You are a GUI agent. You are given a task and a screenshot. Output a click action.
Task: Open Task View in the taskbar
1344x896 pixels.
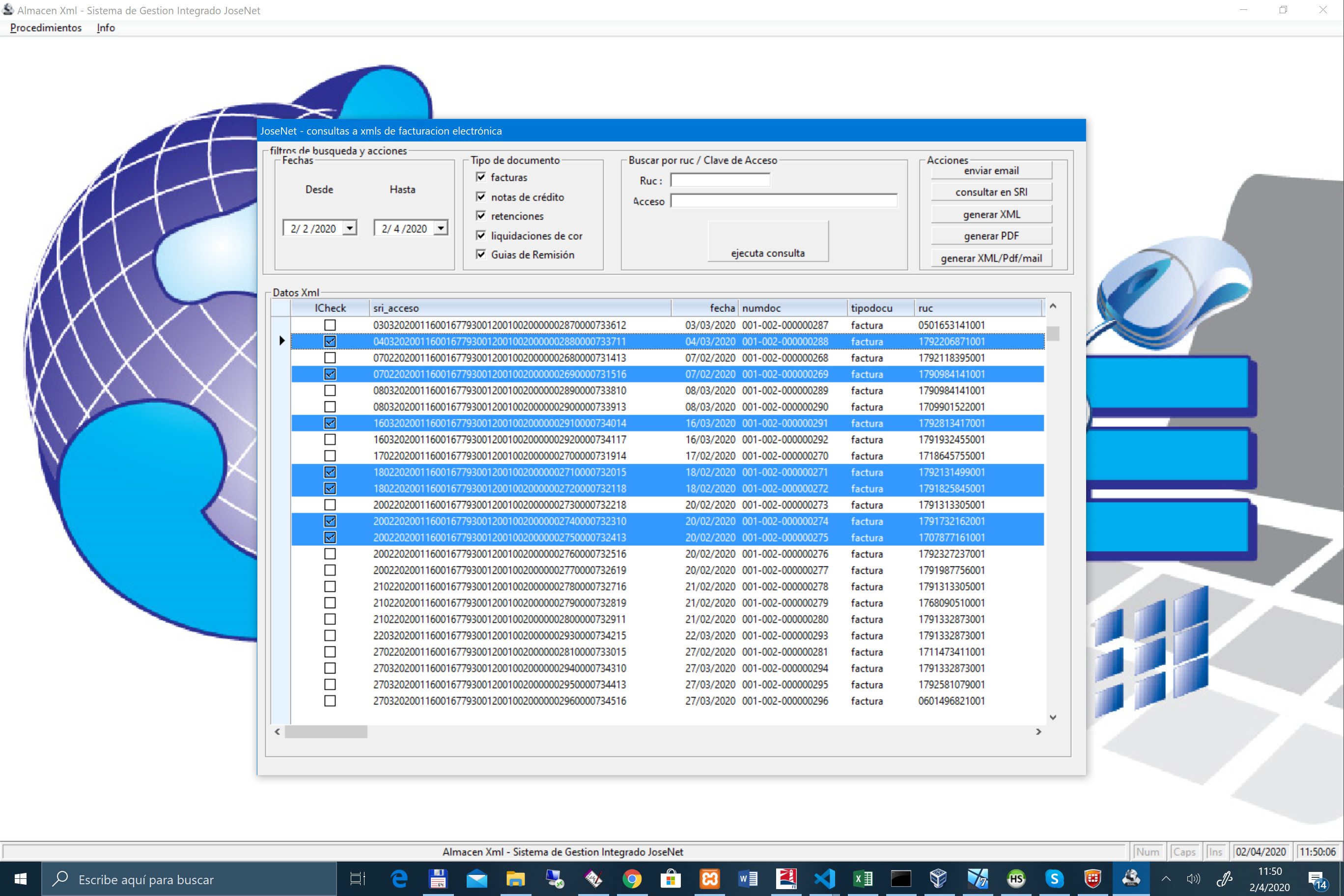(358, 879)
